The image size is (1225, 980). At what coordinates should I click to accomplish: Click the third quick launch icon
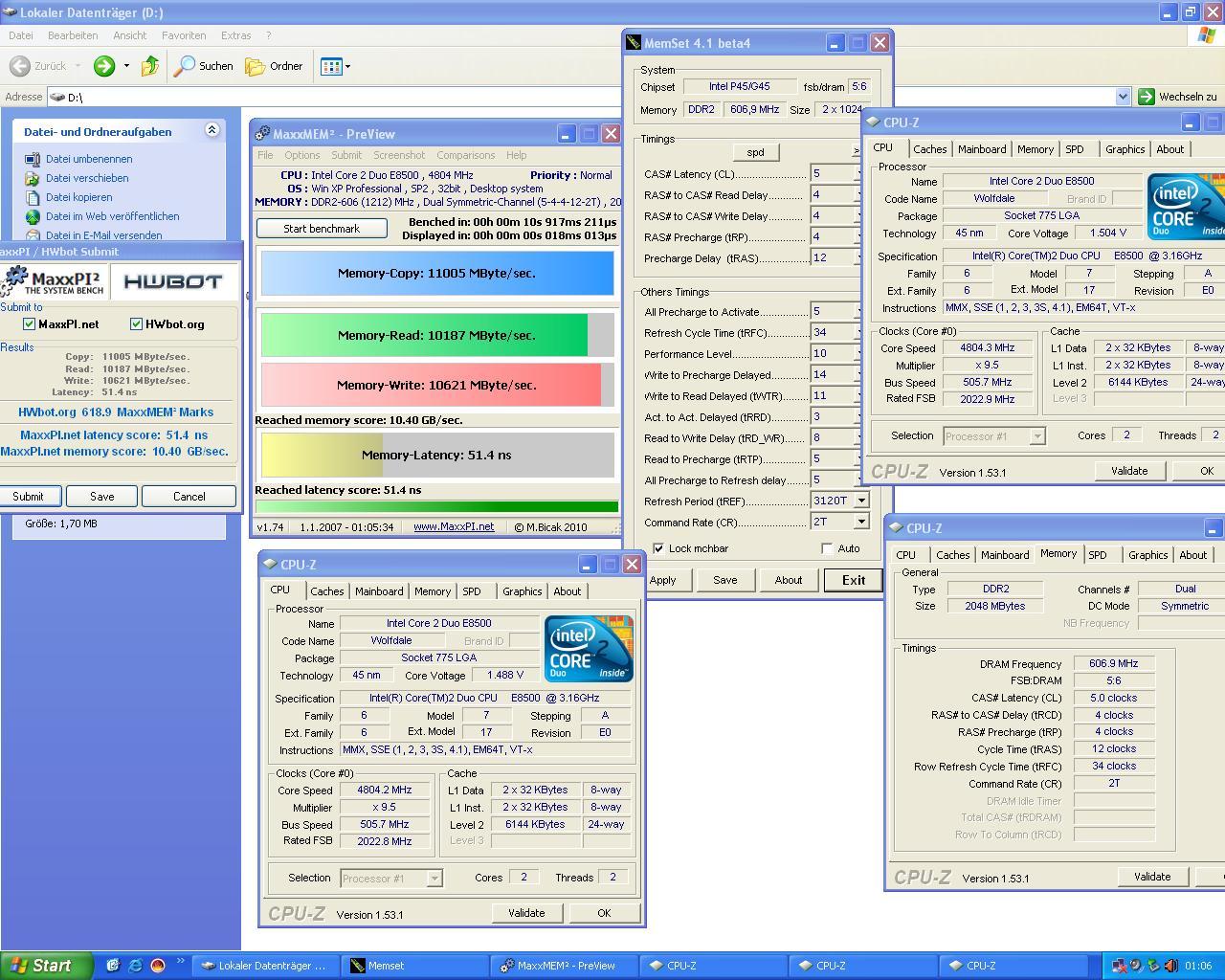tap(158, 966)
